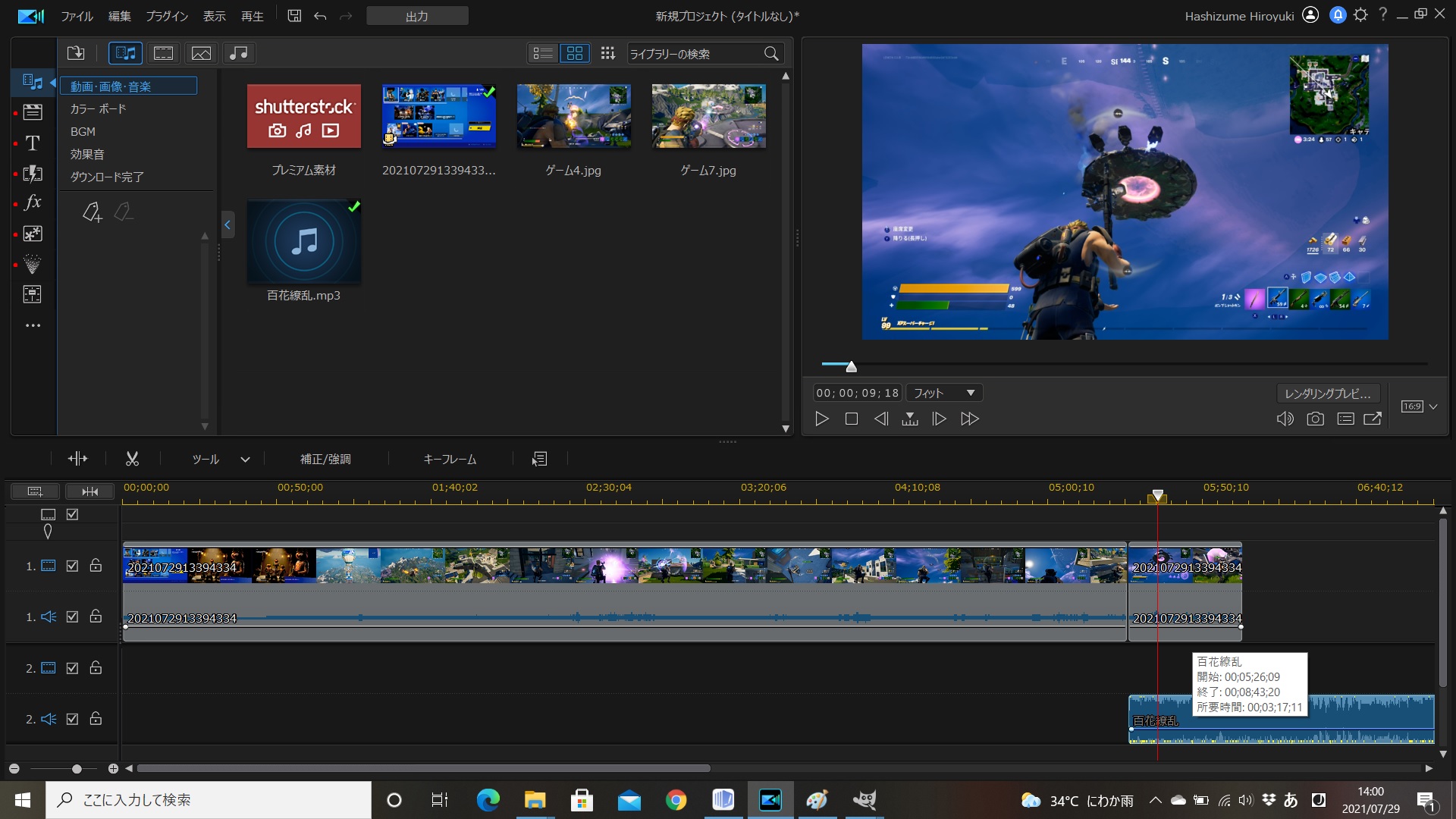Switch library to list view

543,53
